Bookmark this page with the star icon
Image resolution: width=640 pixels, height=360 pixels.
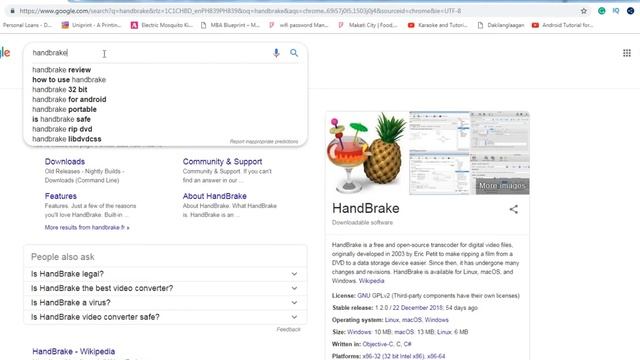[584, 11]
